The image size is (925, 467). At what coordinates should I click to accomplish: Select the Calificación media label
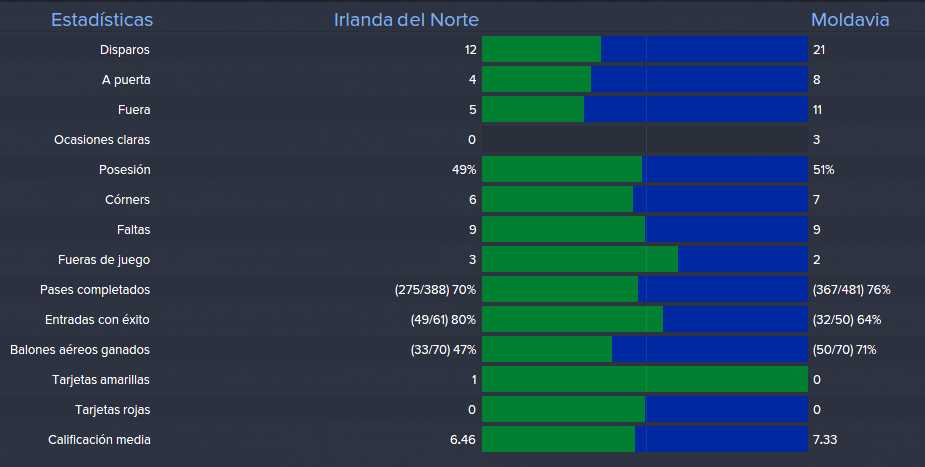pos(99,440)
